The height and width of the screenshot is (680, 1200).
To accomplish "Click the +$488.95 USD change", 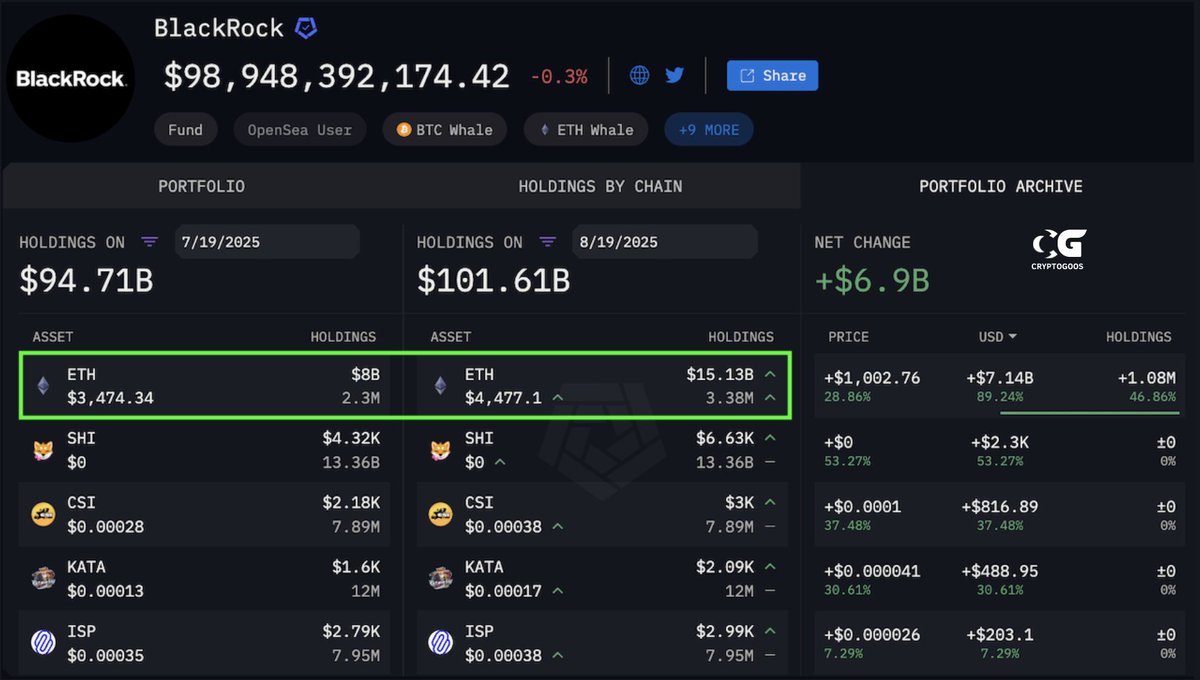I will (1000, 571).
